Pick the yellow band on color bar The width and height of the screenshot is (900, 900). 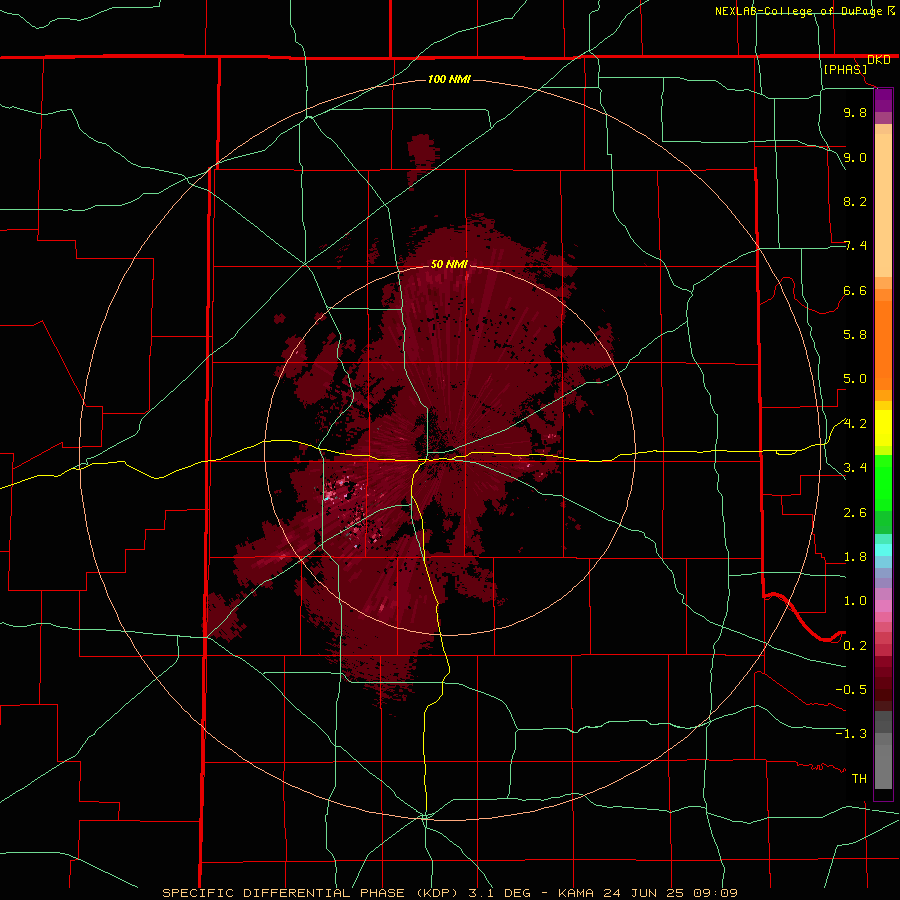coord(883,428)
